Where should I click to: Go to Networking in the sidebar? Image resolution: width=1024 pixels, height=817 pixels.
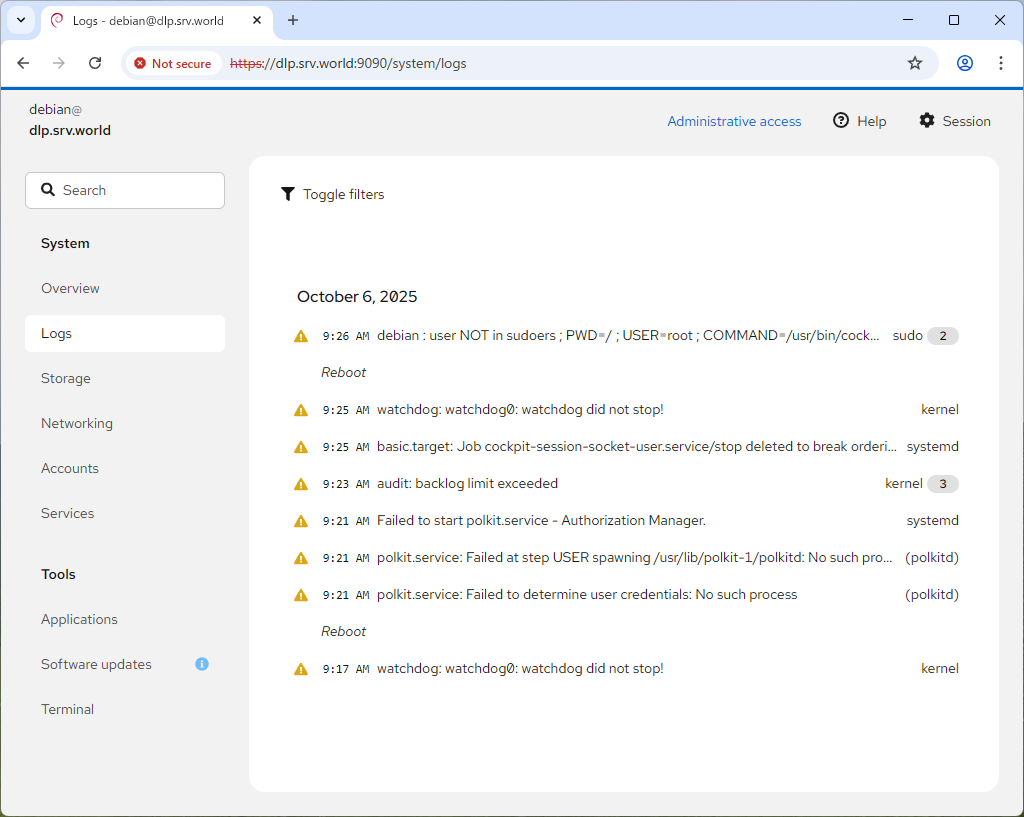click(77, 423)
